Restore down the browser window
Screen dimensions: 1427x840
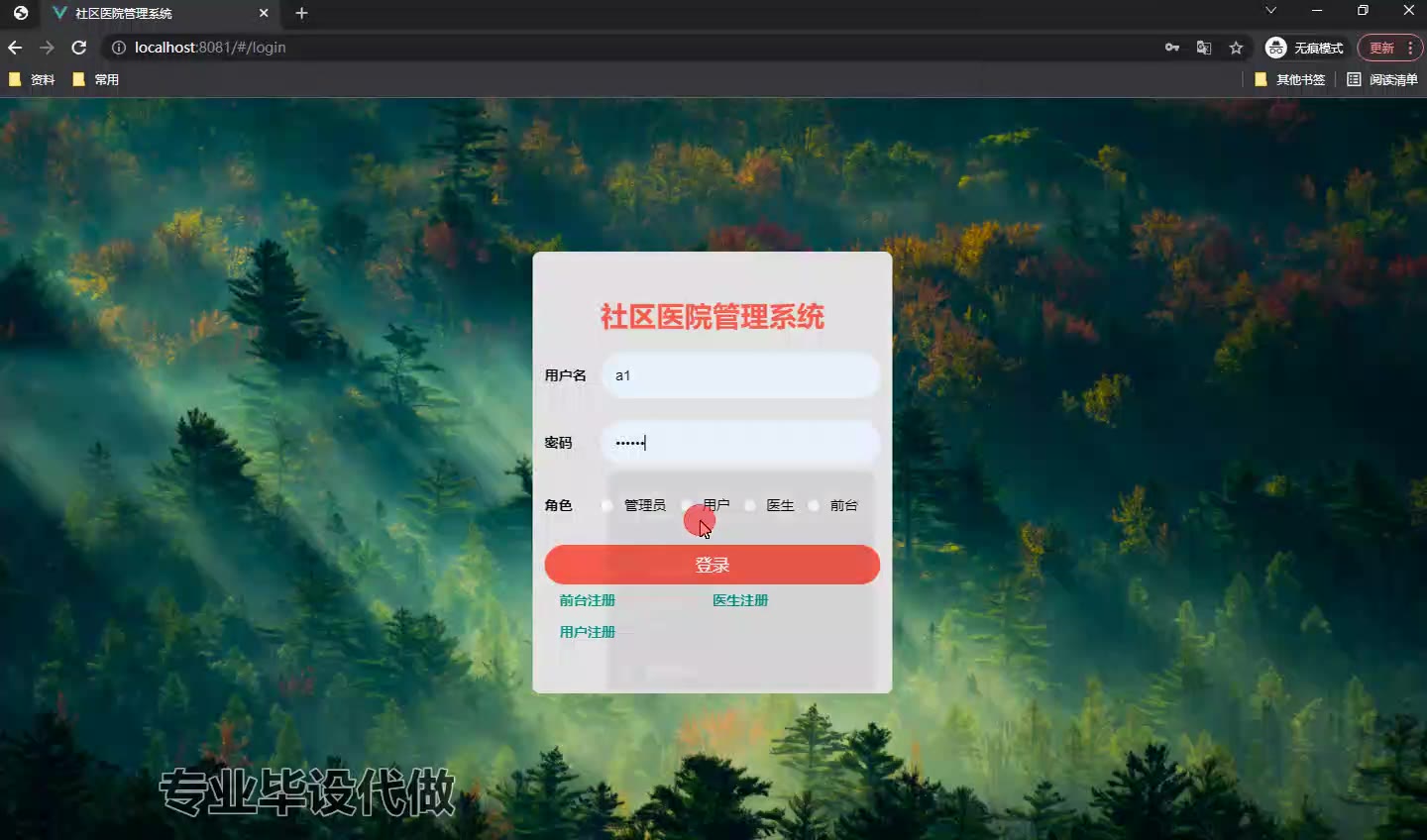point(1363,10)
